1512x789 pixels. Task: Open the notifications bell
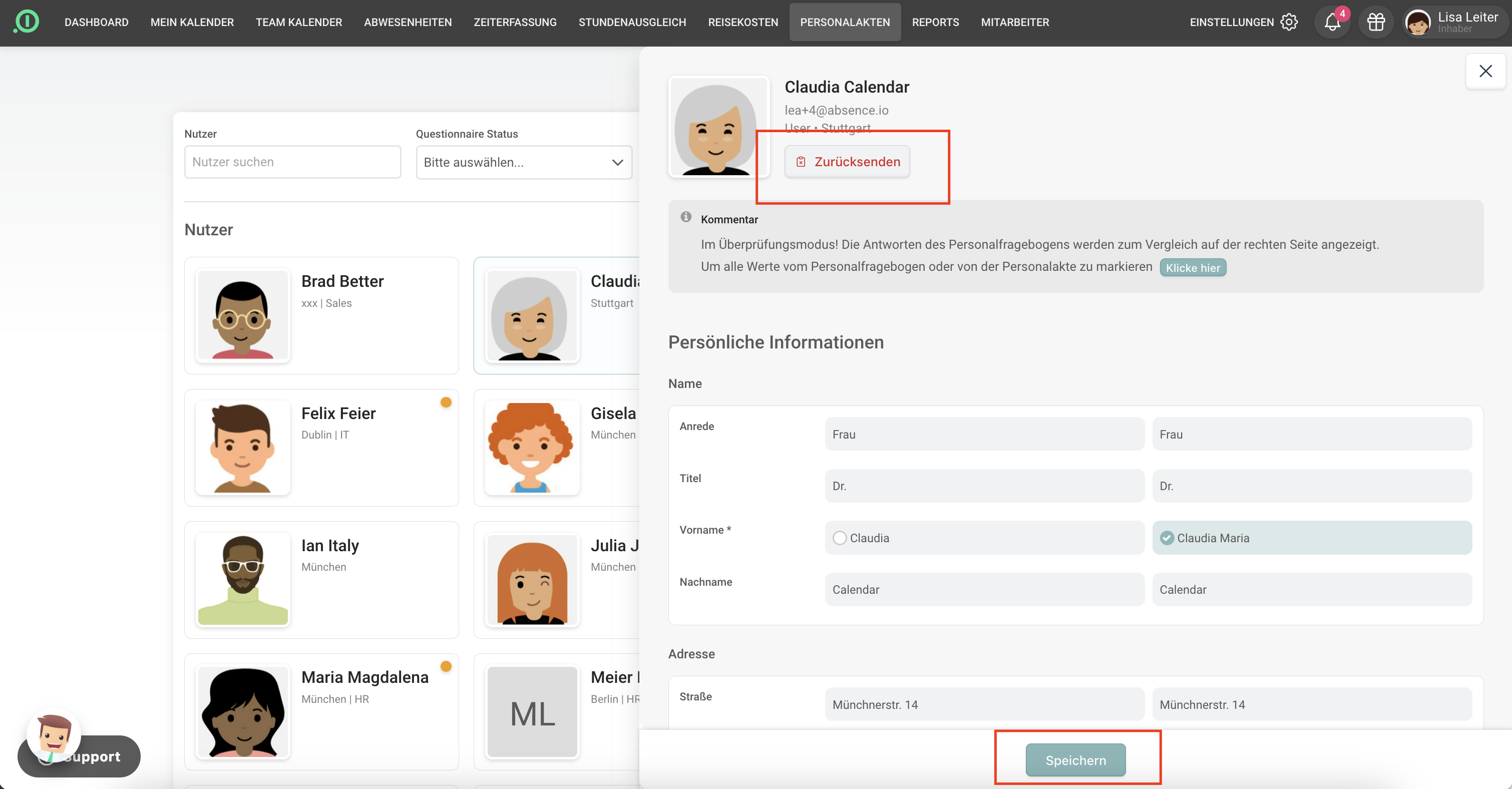[x=1332, y=23]
